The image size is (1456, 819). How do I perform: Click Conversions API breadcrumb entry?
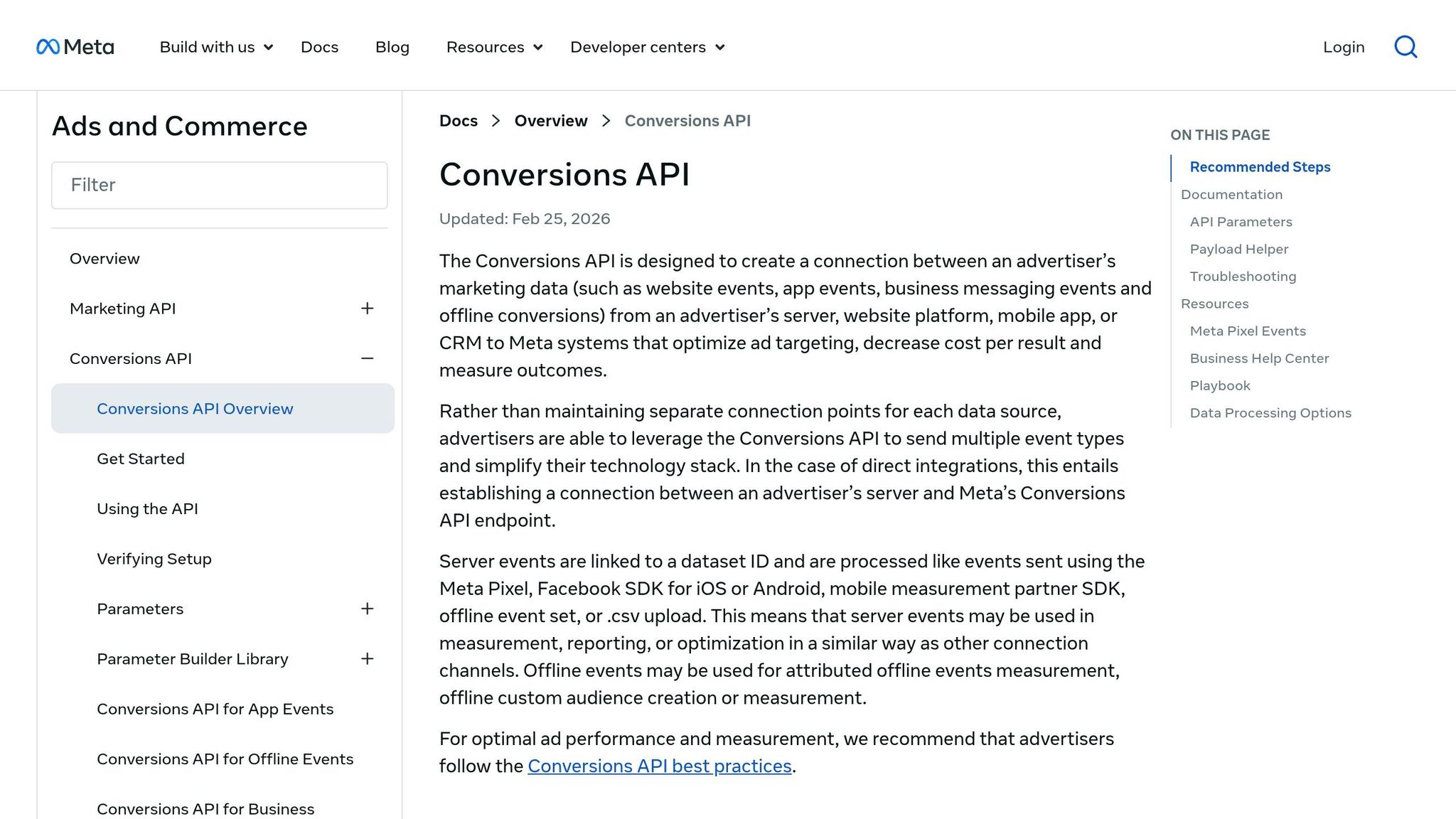(687, 121)
